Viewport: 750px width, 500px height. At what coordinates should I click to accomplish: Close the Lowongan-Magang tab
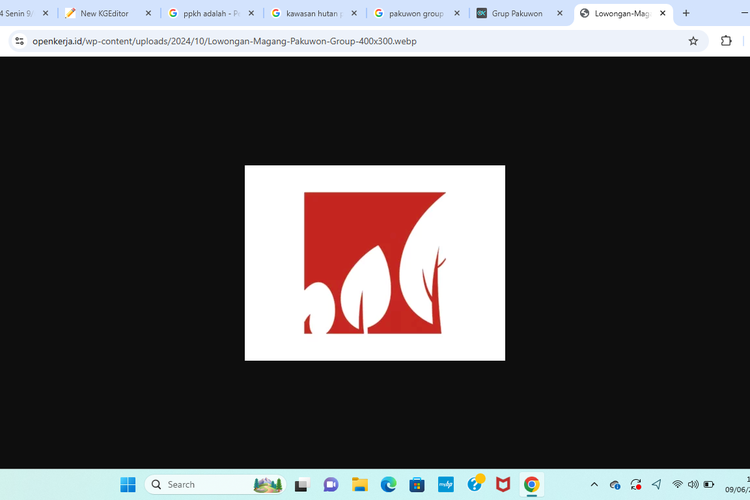[662, 13]
